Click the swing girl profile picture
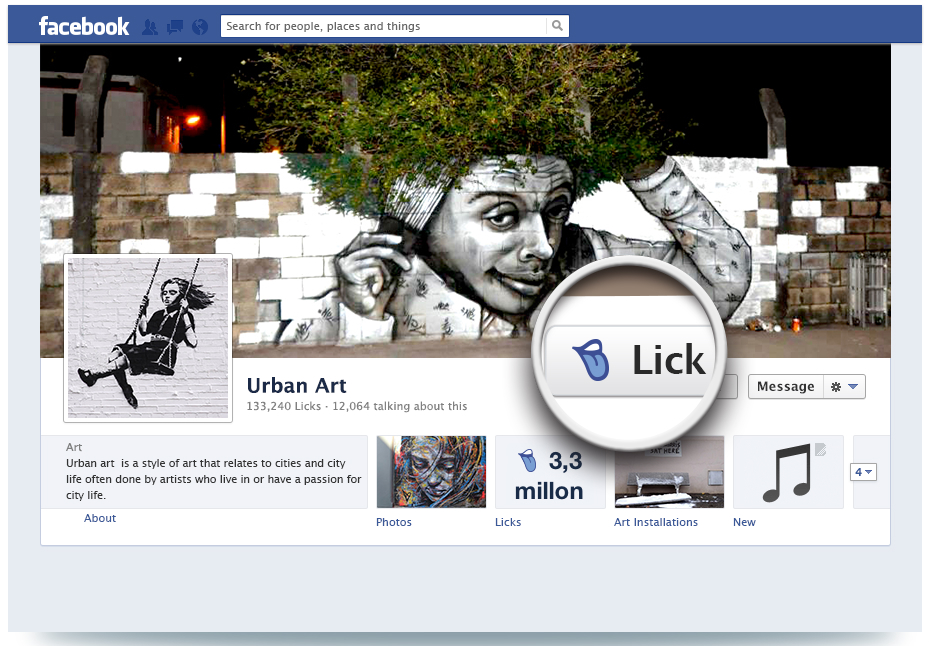This screenshot has height=646, width=930. [148, 338]
